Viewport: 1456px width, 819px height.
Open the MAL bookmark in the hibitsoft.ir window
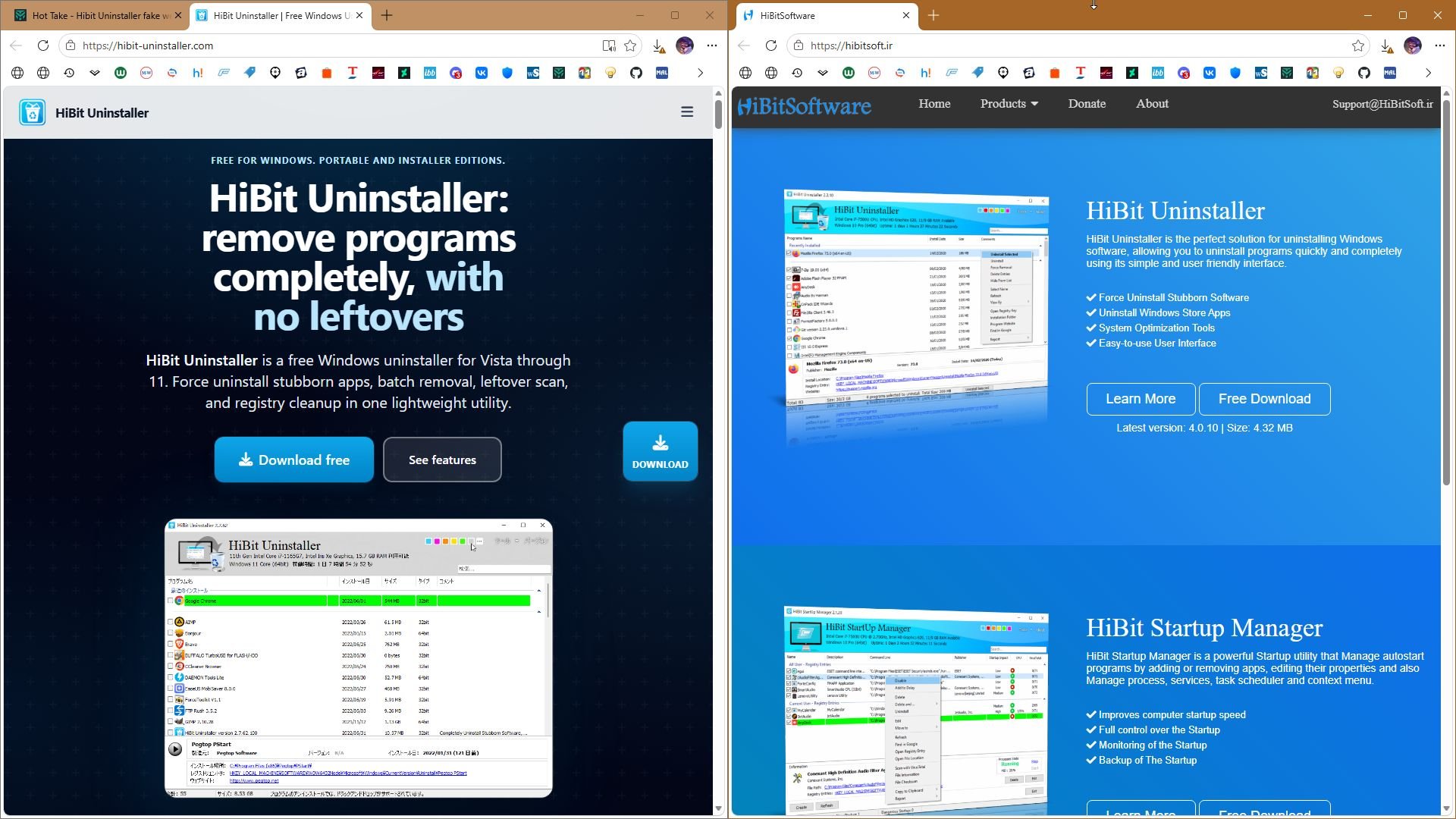point(1390,73)
